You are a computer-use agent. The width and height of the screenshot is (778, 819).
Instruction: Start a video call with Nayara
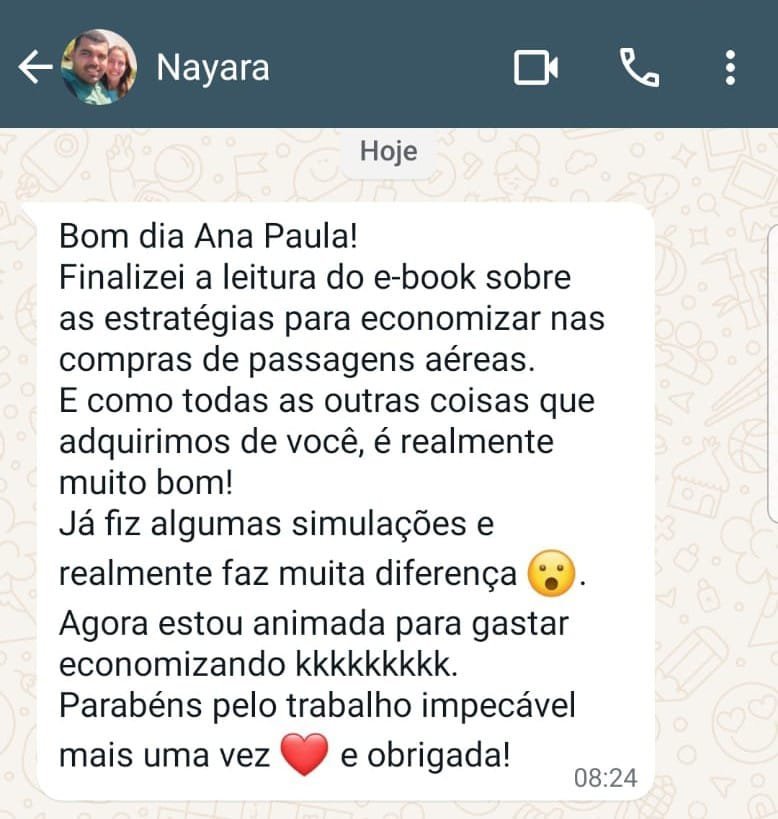(x=536, y=67)
